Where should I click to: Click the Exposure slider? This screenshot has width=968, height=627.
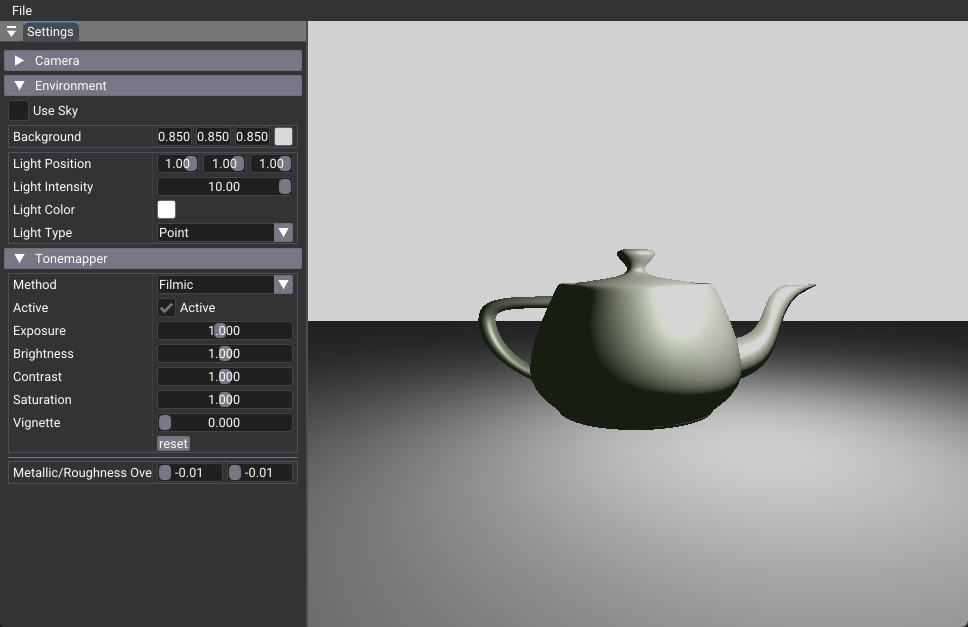[224, 331]
